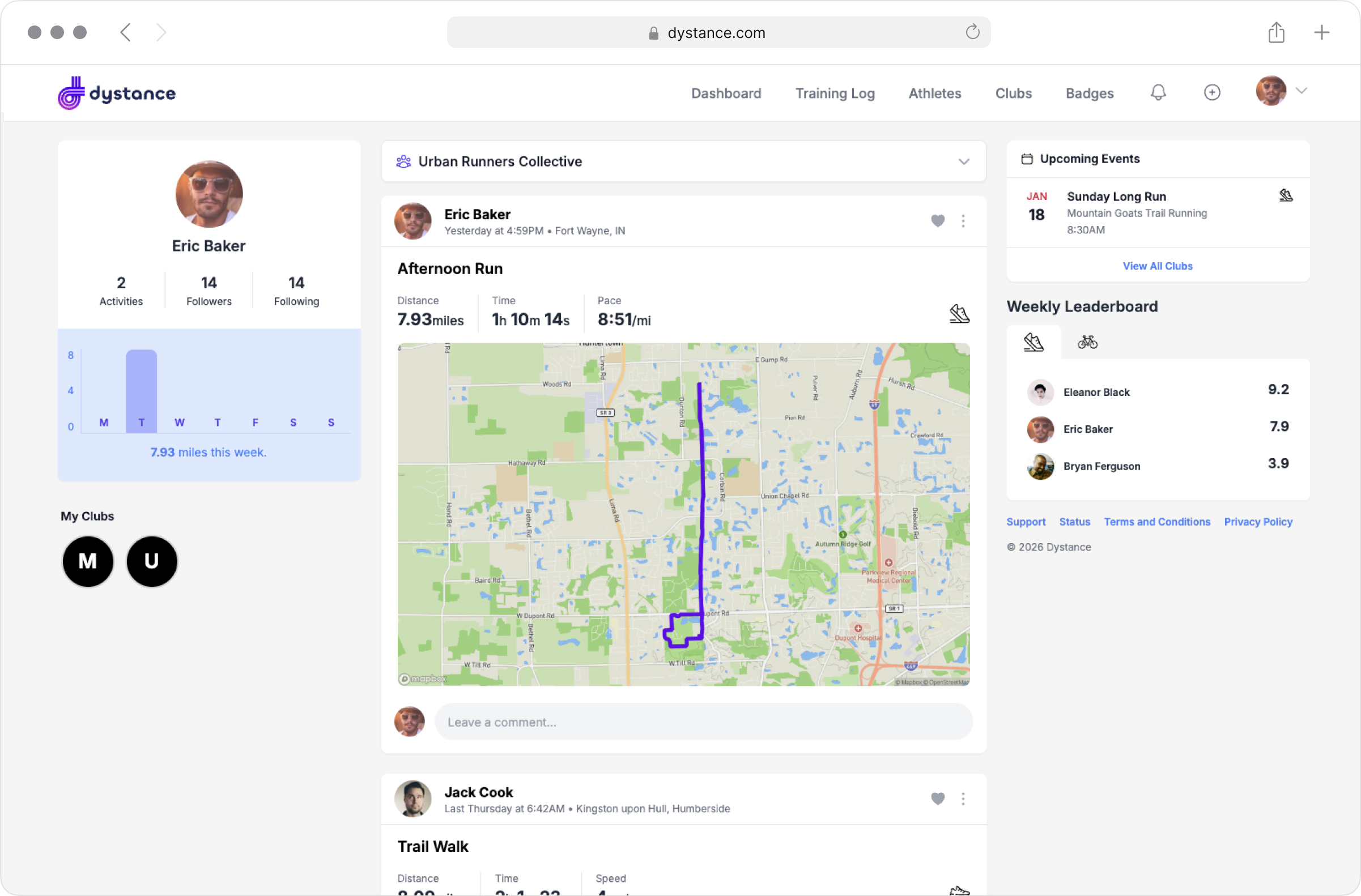Image resolution: width=1361 pixels, height=896 pixels.
Task: Open the Privacy Policy link
Action: tap(1258, 522)
